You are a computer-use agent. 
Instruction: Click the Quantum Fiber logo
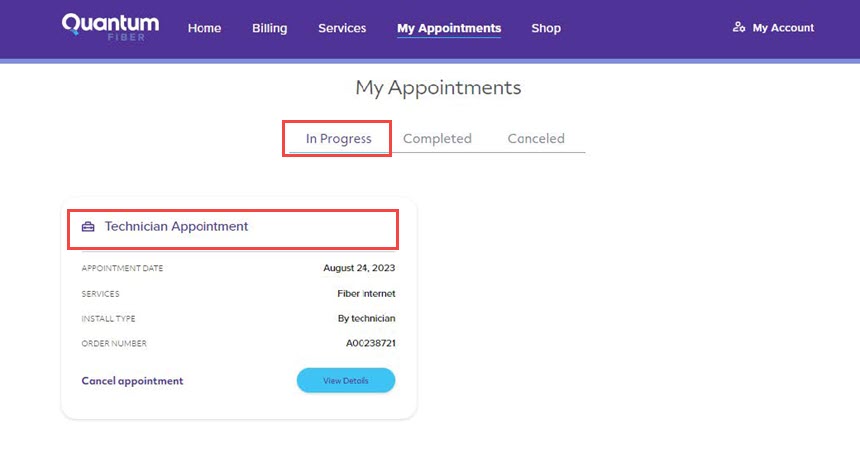(x=110, y=27)
